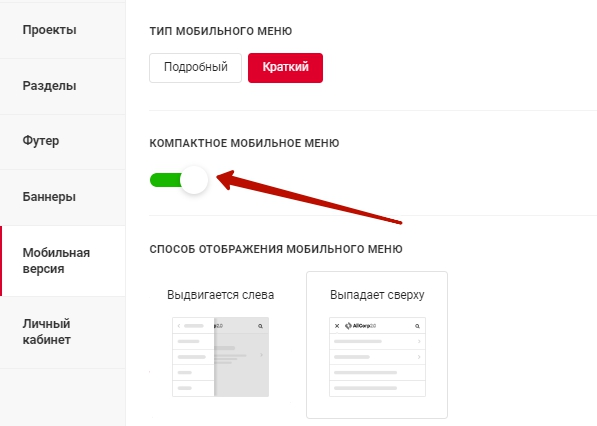597x426 pixels.
Task: Select the Выпадает сверху display option
Action: point(377,345)
